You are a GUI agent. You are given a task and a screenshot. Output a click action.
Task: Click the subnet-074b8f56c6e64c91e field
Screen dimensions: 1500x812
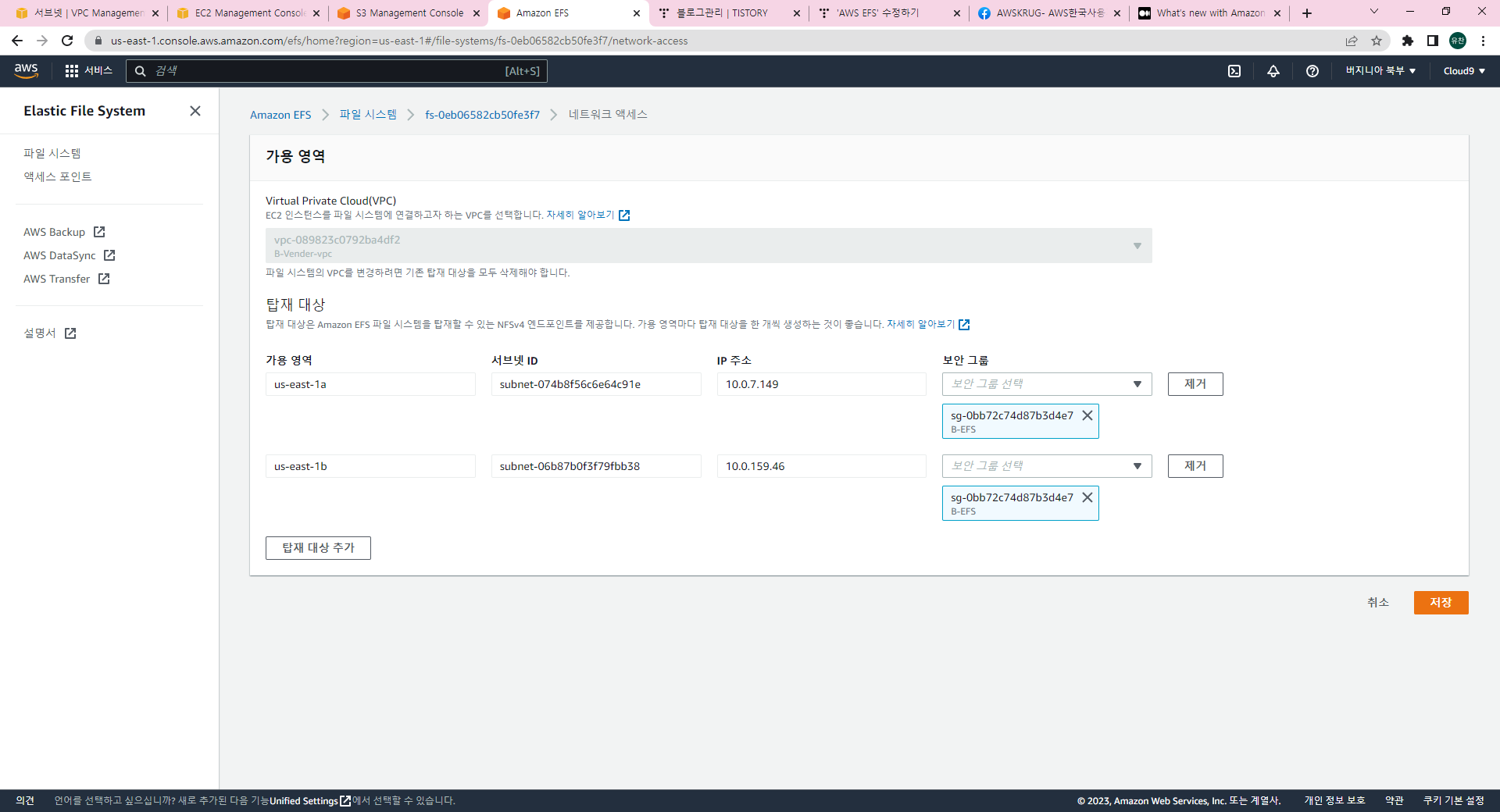596,384
